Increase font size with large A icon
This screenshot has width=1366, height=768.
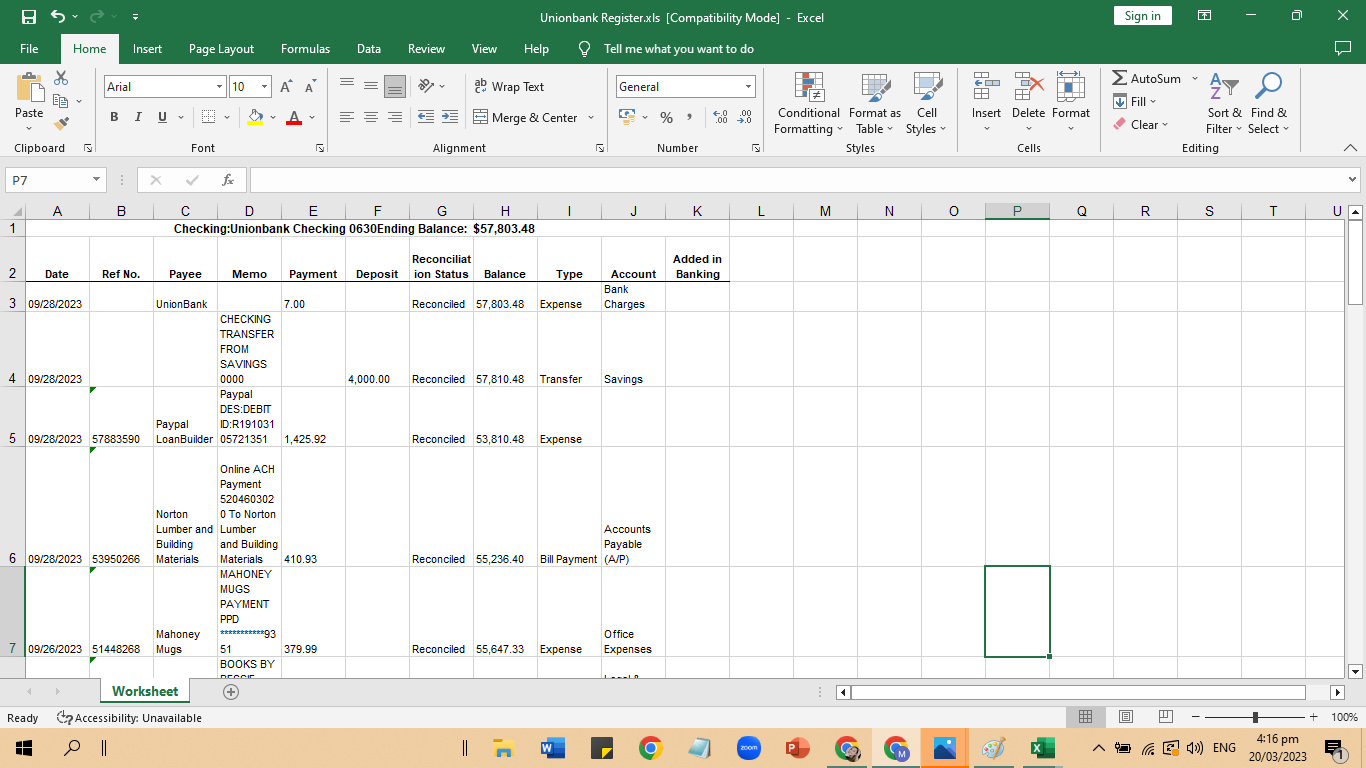(x=285, y=87)
